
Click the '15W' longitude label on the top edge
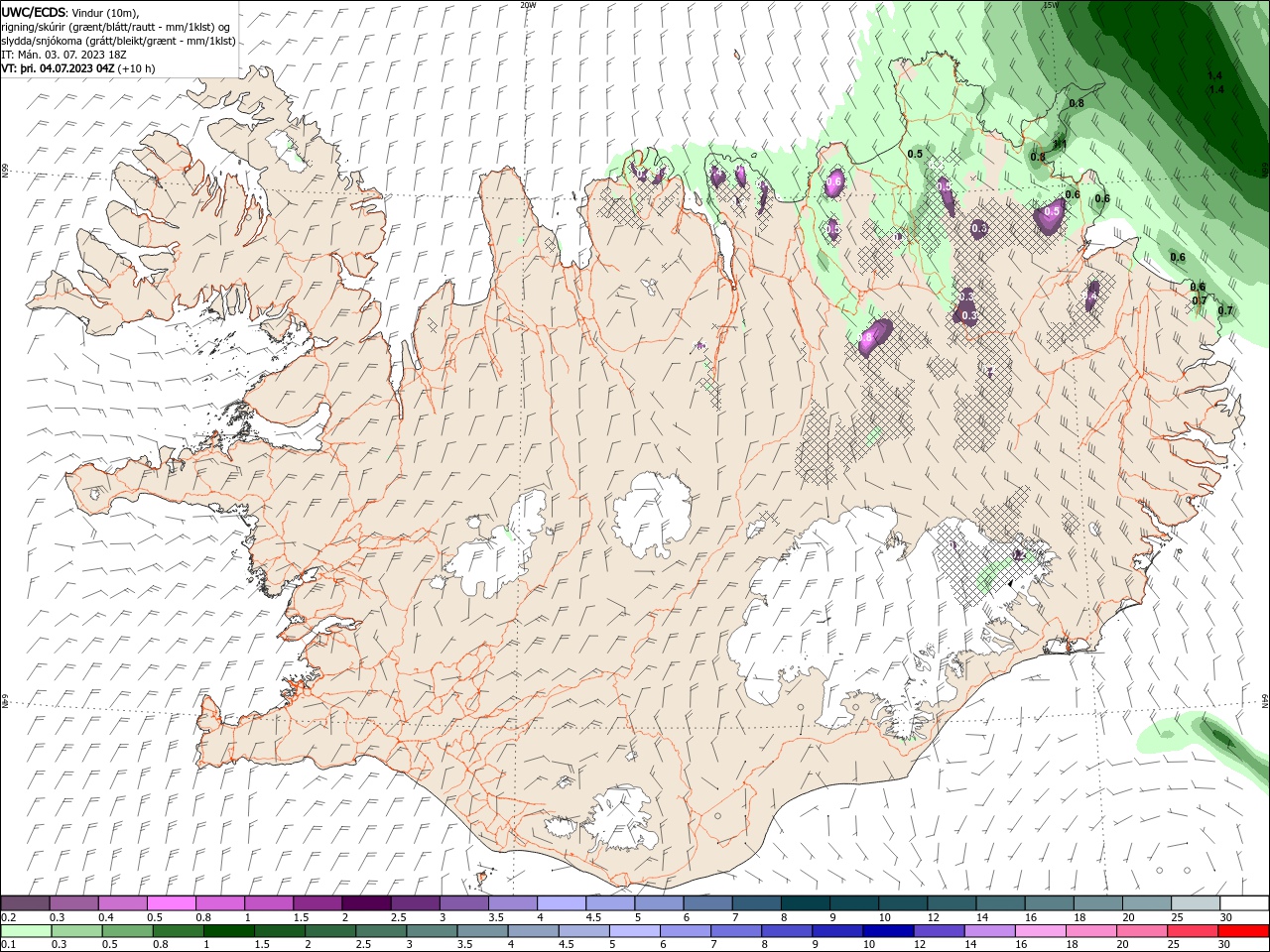click(1051, 5)
